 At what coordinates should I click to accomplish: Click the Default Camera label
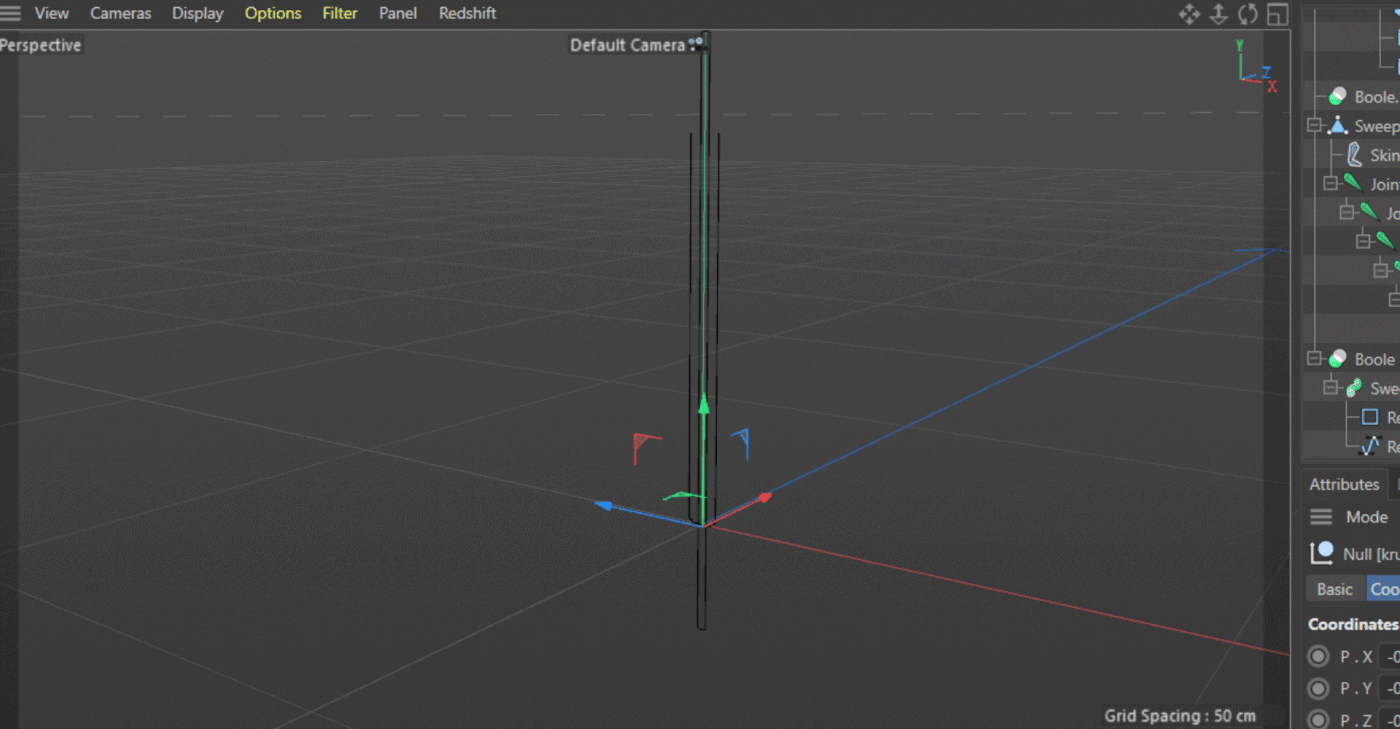point(627,45)
